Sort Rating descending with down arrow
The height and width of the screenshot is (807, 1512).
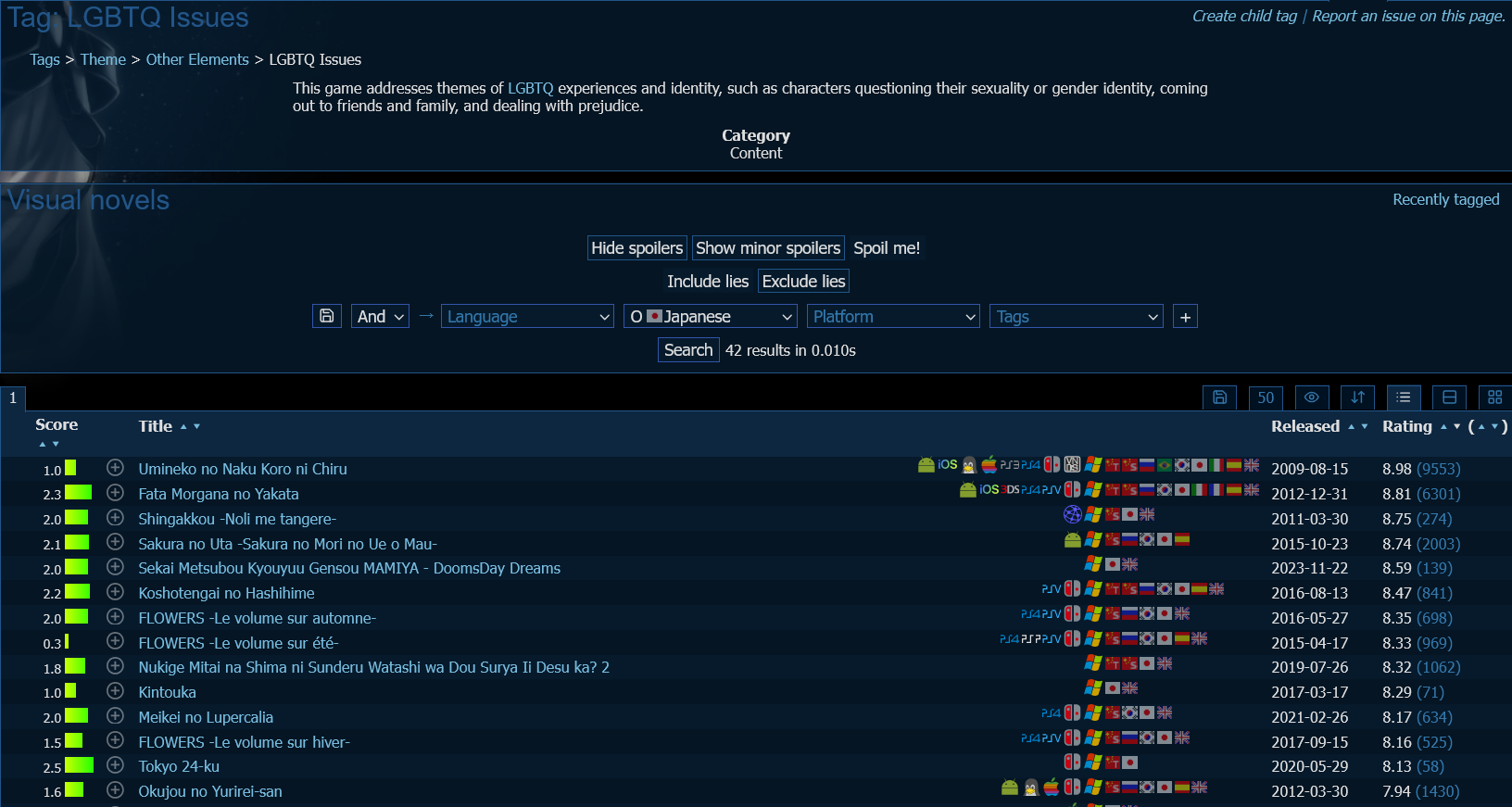(1456, 426)
